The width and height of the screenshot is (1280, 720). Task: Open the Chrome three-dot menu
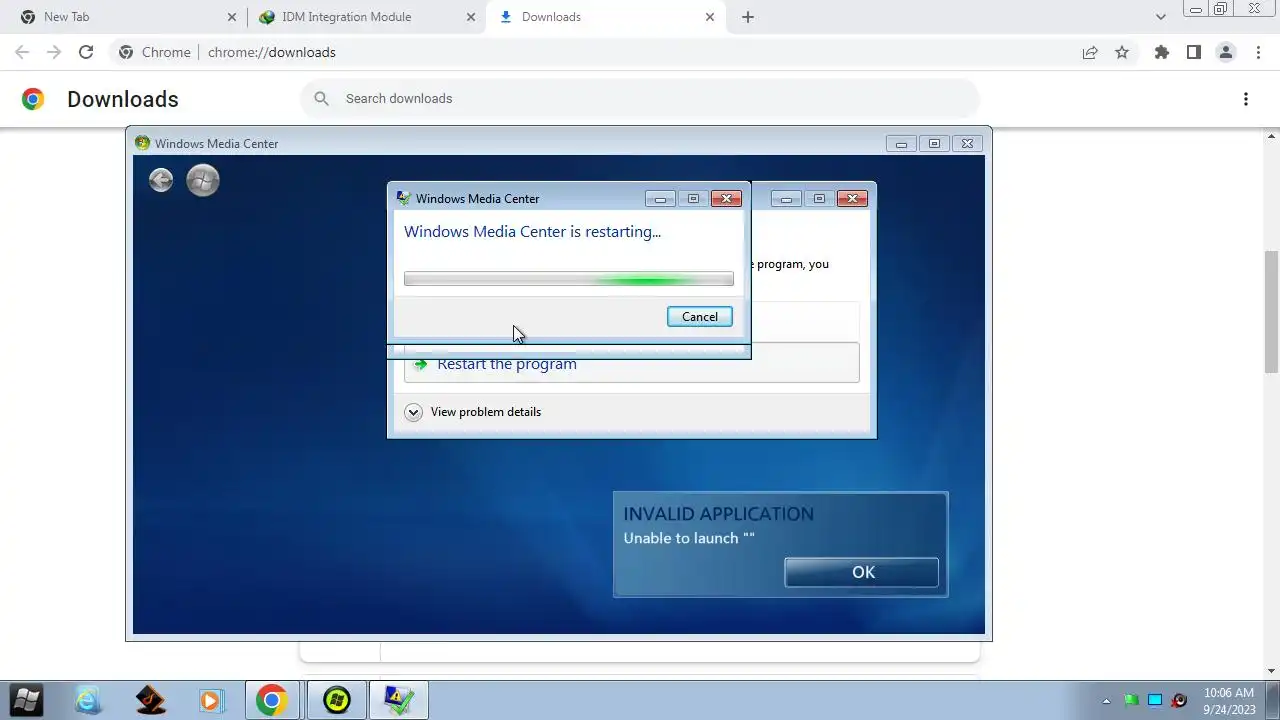[x=1258, y=52]
